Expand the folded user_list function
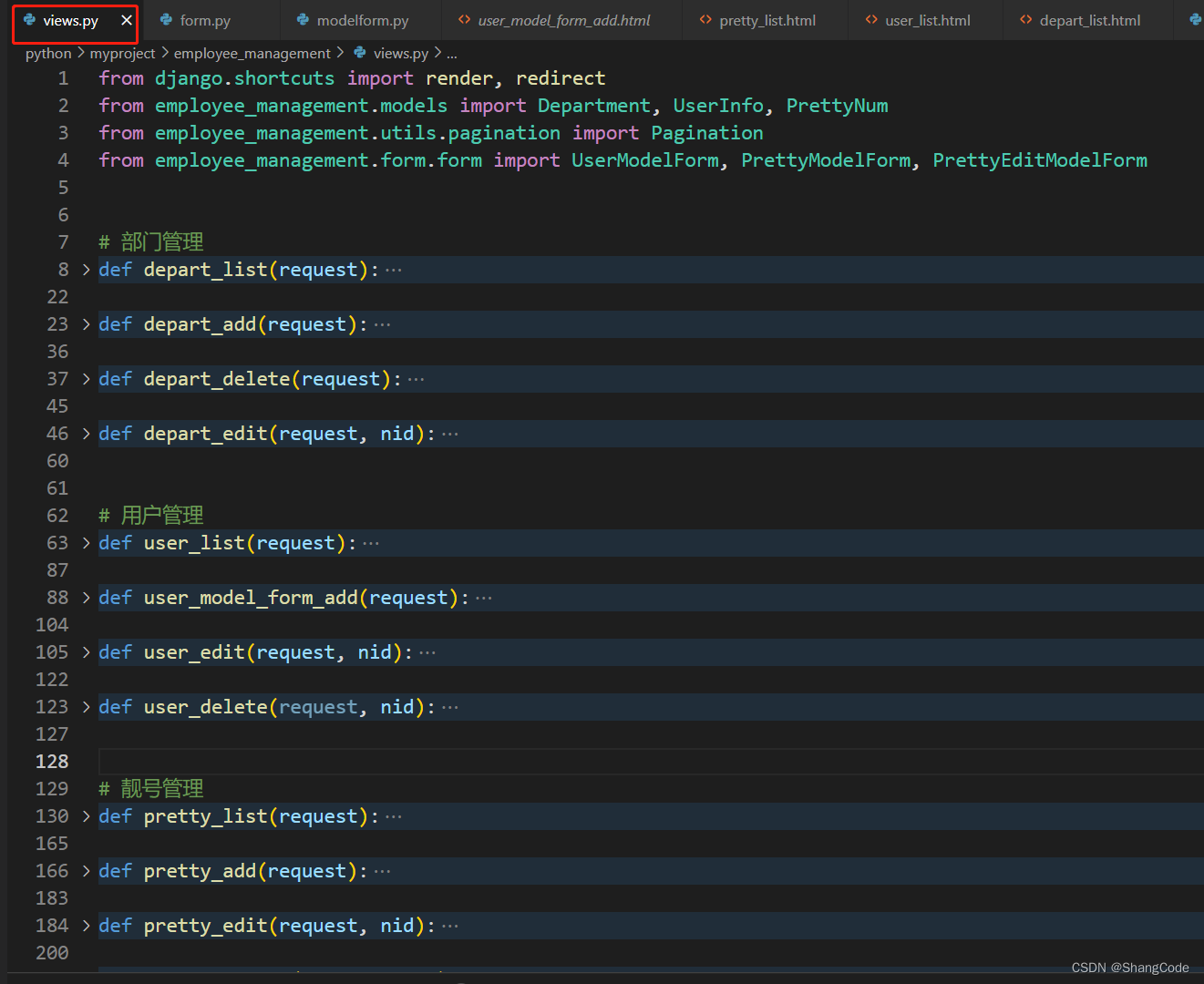Viewport: 1204px width, 984px height. coord(86,543)
